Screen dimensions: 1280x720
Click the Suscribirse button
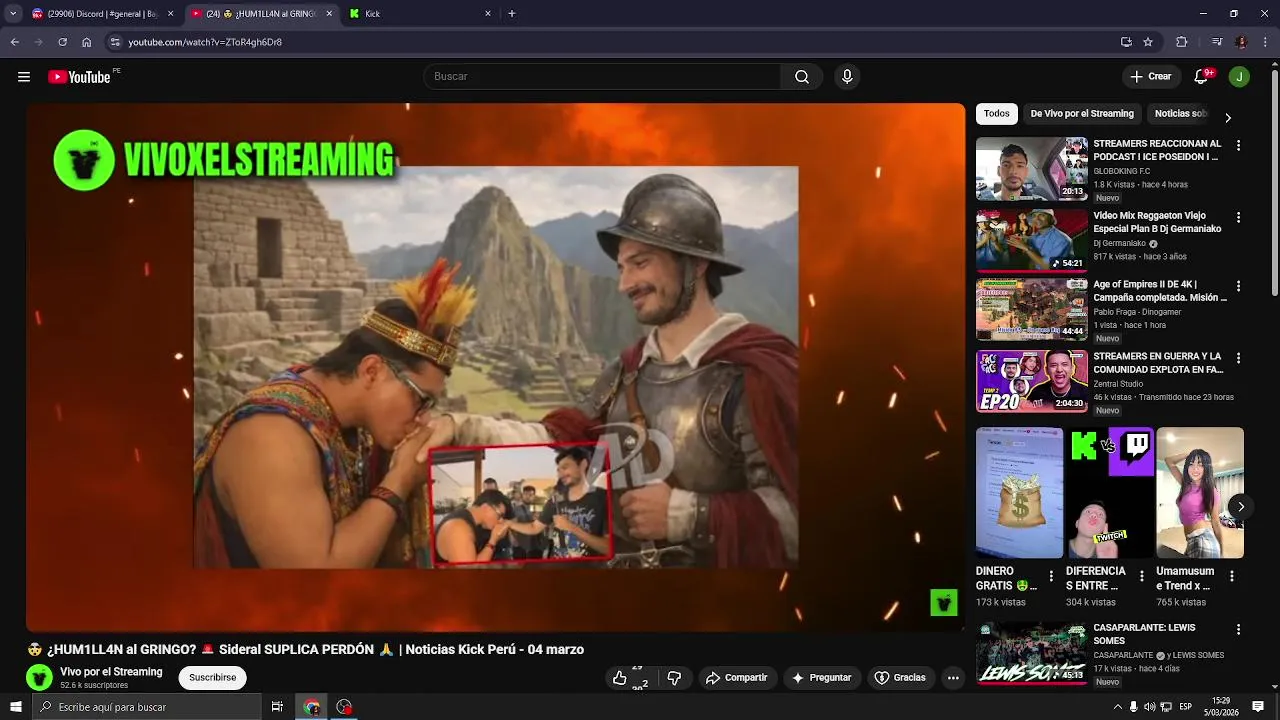[x=213, y=678]
